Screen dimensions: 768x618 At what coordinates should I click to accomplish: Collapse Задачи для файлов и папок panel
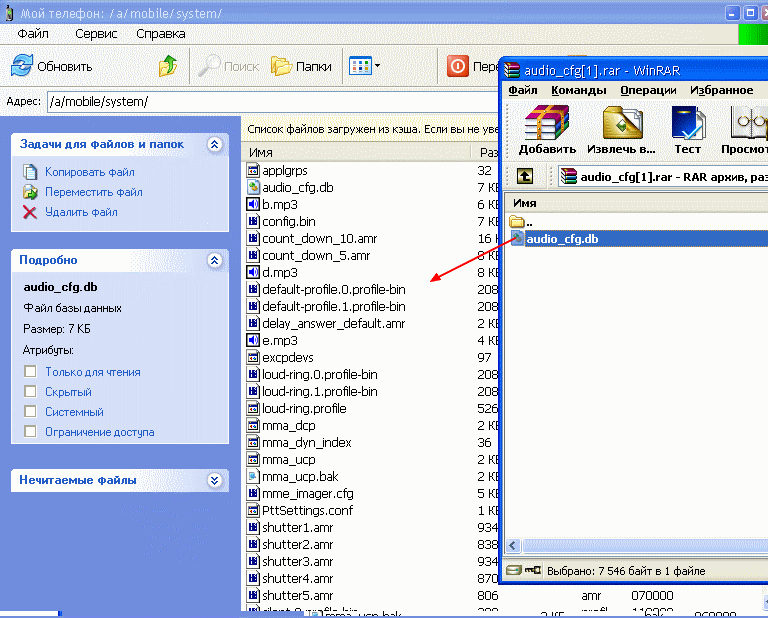click(215, 144)
